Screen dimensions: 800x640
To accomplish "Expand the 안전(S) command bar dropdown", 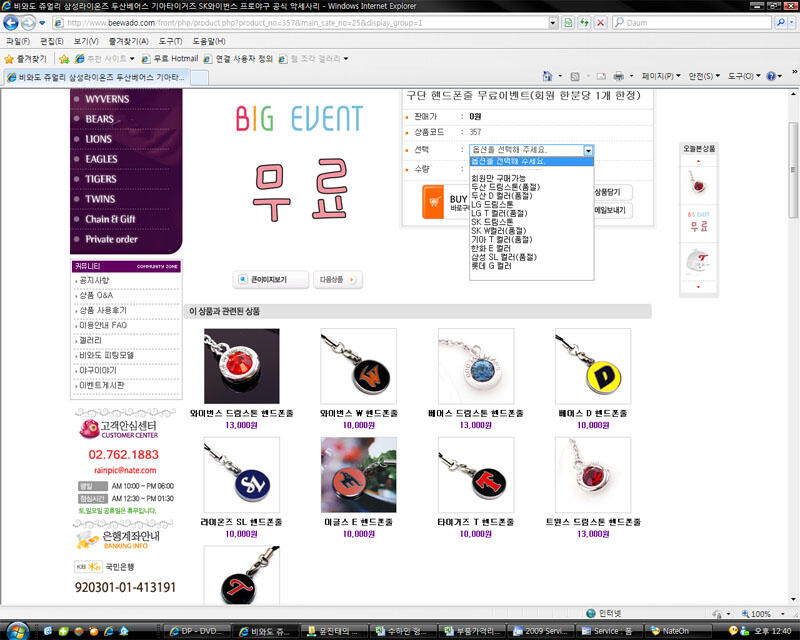I will point(704,76).
